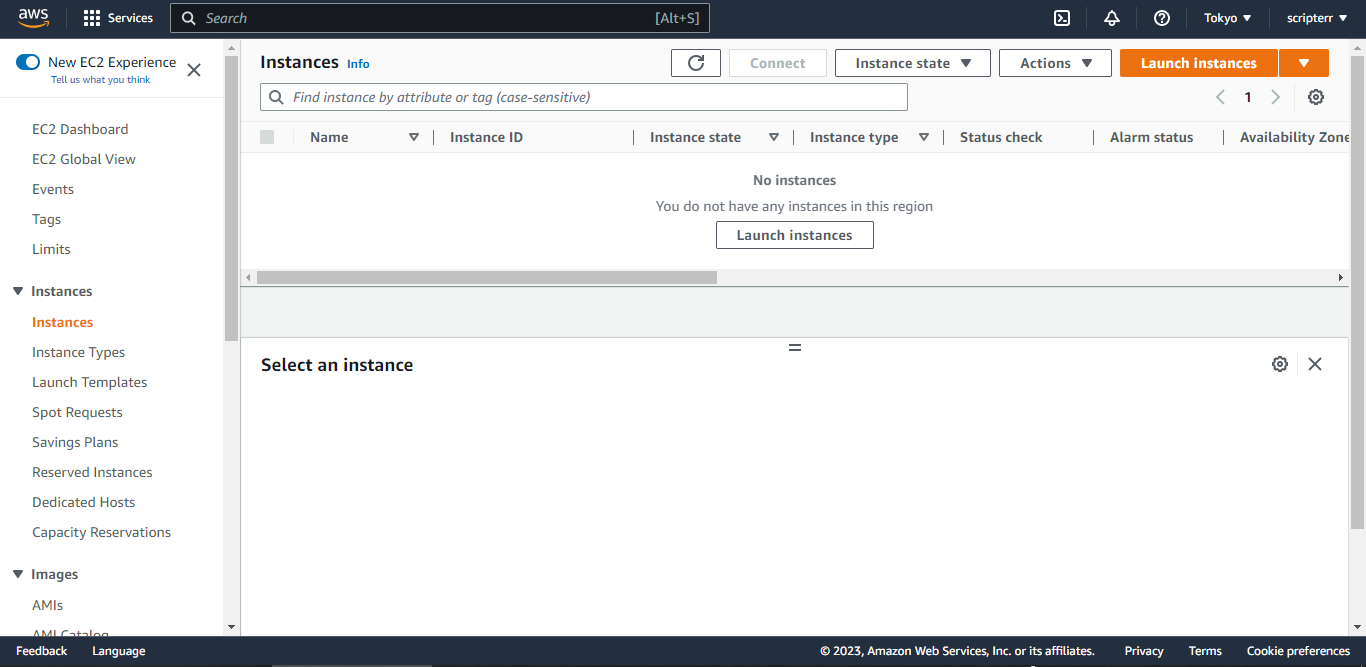
Task: Collapse the Instances sidebar section
Action: (18, 291)
